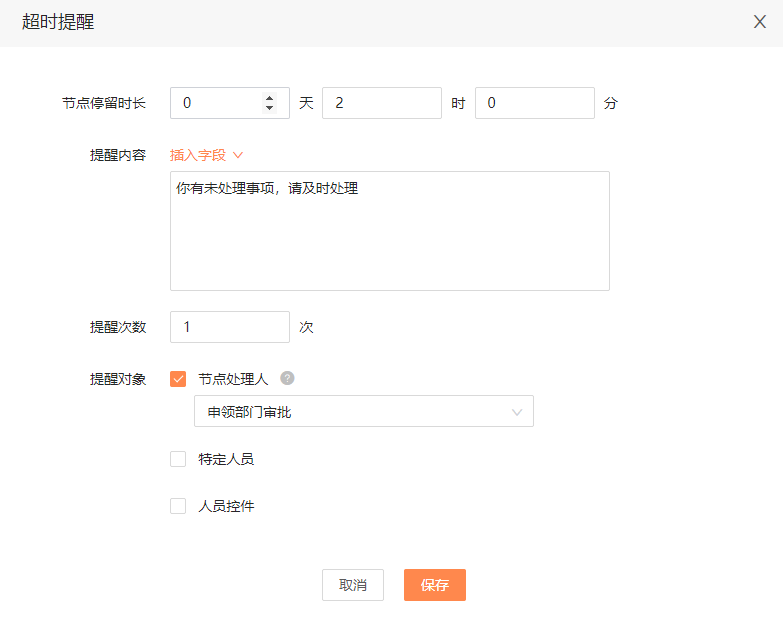Check the 特定人员 checkbox

[x=178, y=459]
